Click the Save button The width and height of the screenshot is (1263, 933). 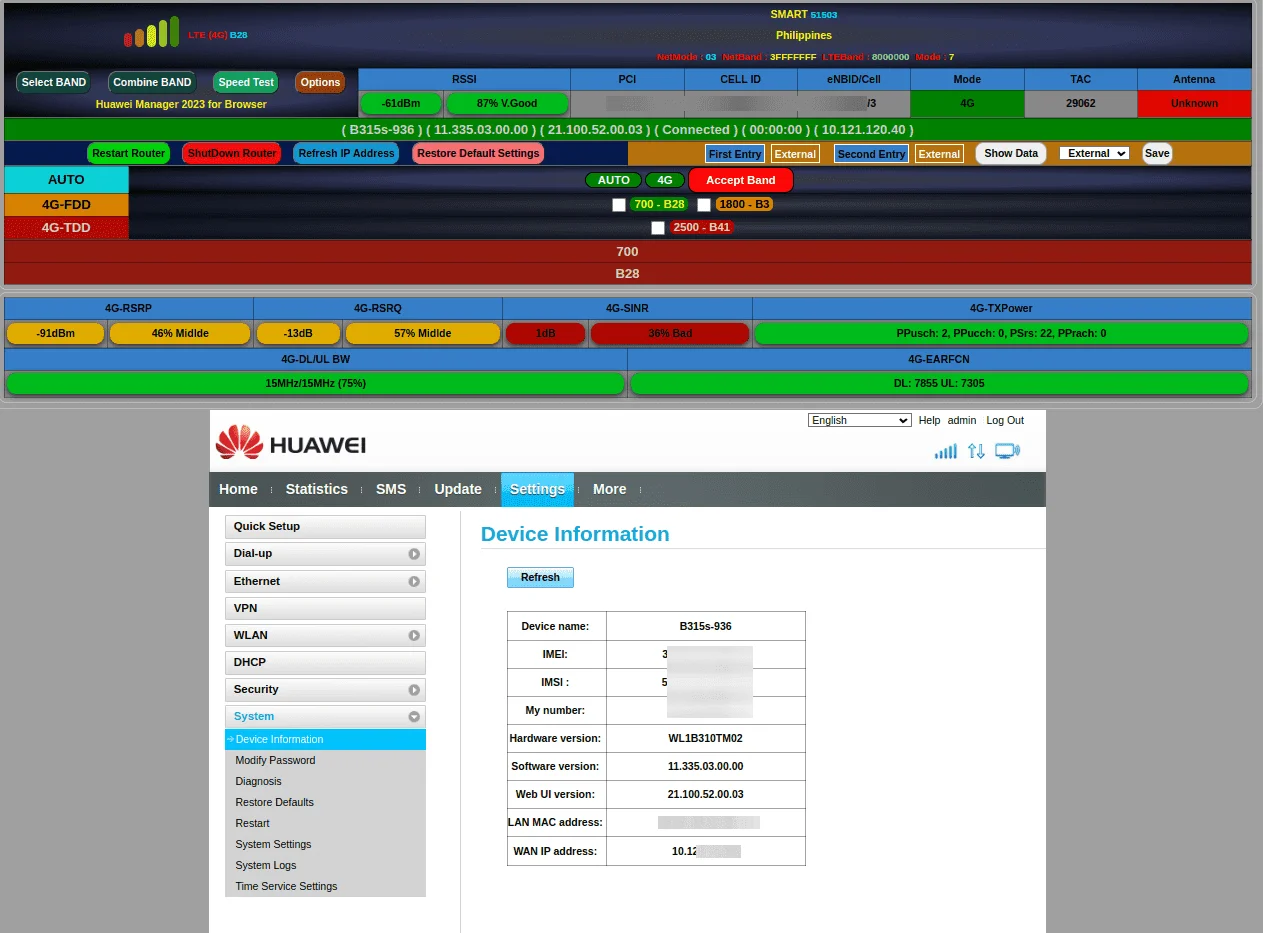click(x=1157, y=153)
